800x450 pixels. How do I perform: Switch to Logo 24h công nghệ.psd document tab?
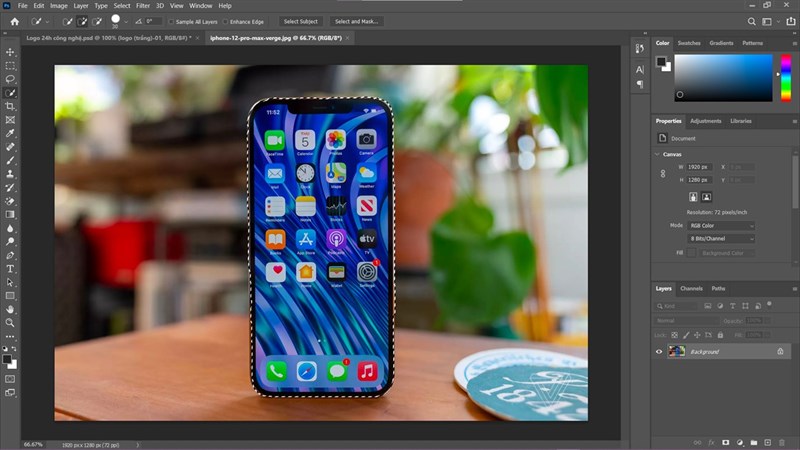pyautogui.click(x=109, y=38)
